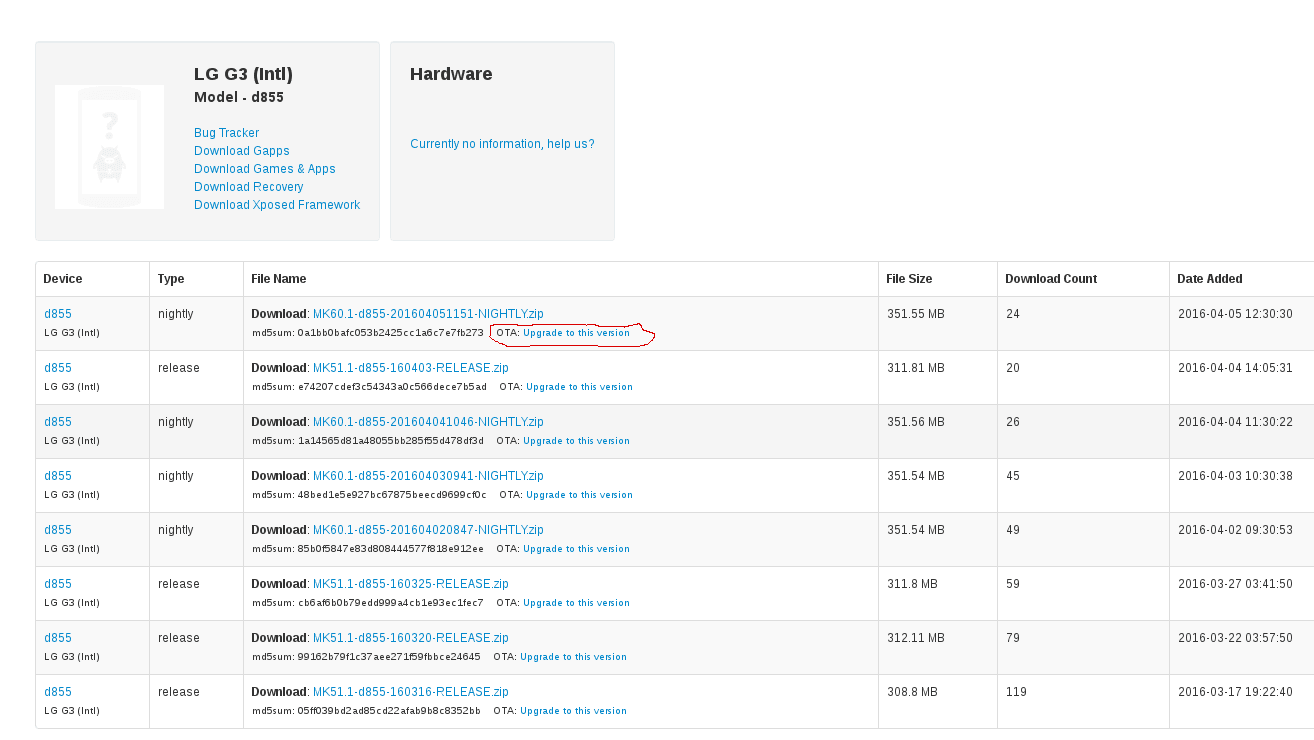This screenshot has height=740, width=1314.
Task: Download MK60.1-d855-201604030941-NIGHTLY.zip
Action: coord(428,476)
